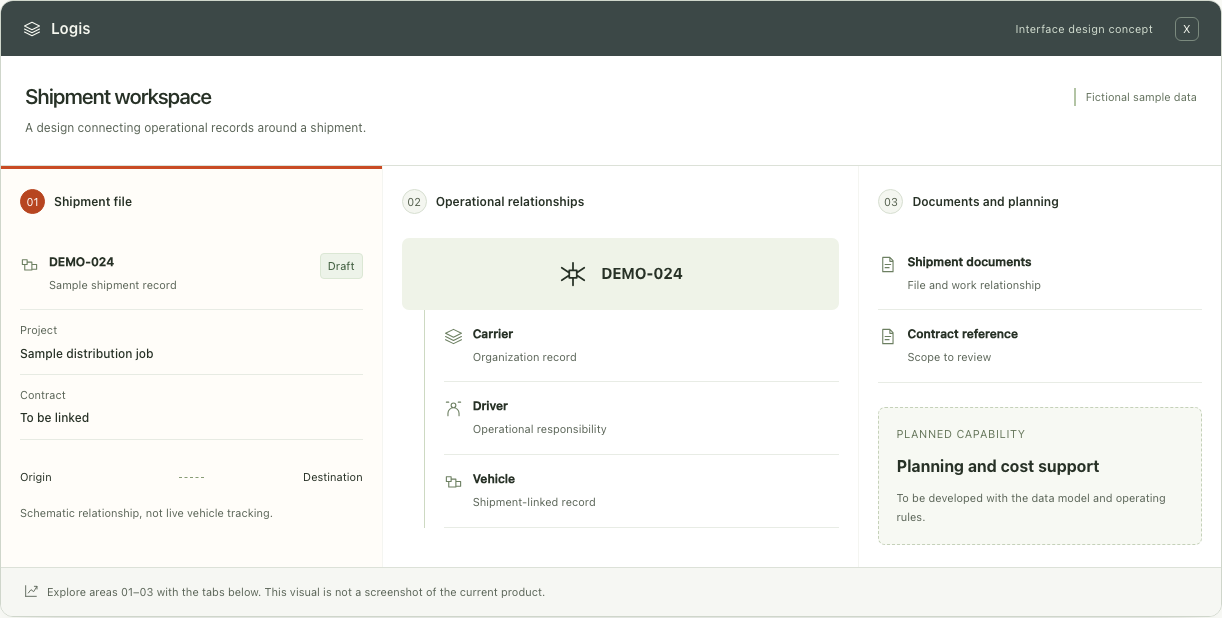1222x618 pixels.
Task: Click the Contract reference file icon
Action: pos(887,337)
